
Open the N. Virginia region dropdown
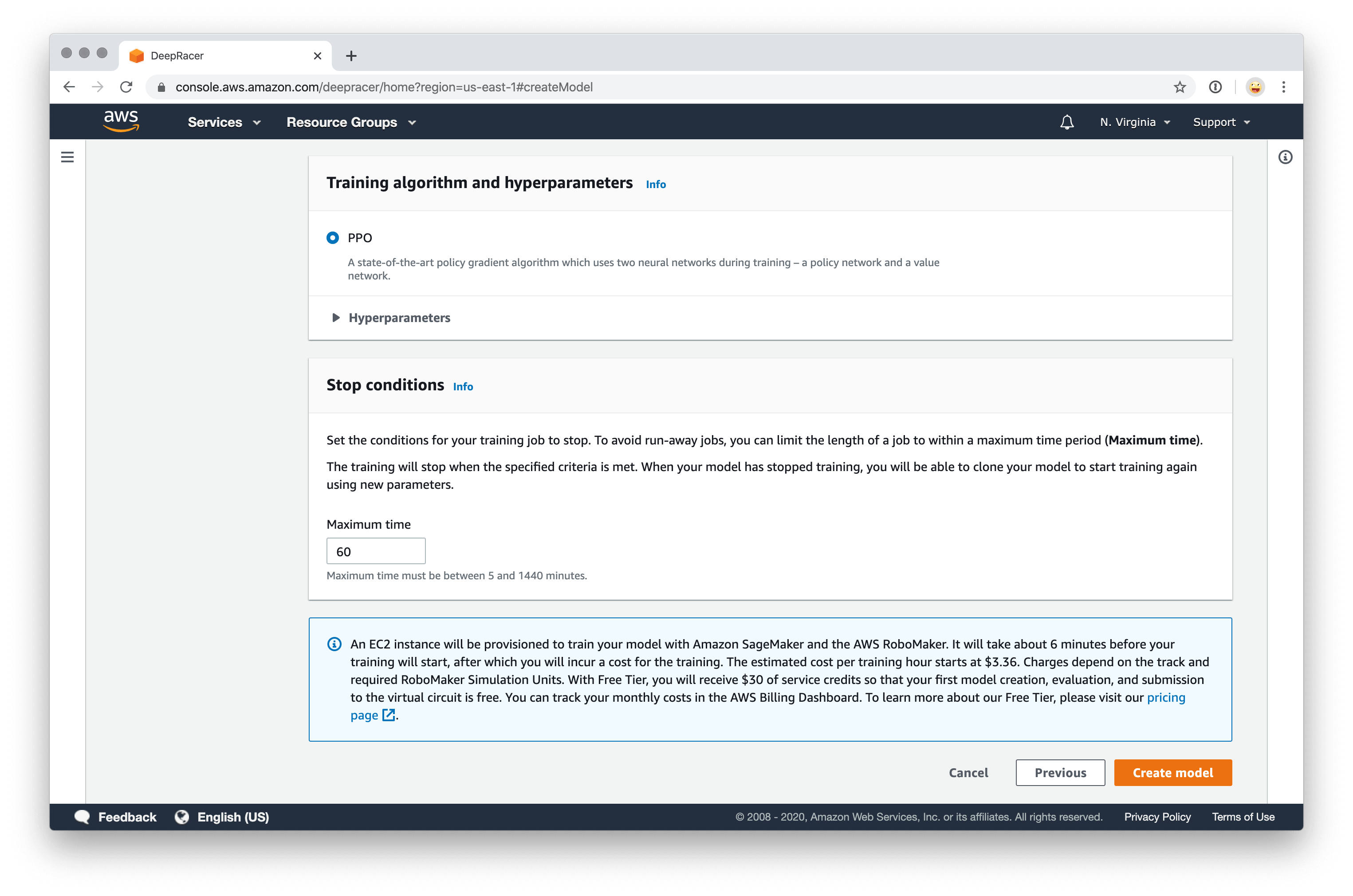pyautogui.click(x=1135, y=122)
